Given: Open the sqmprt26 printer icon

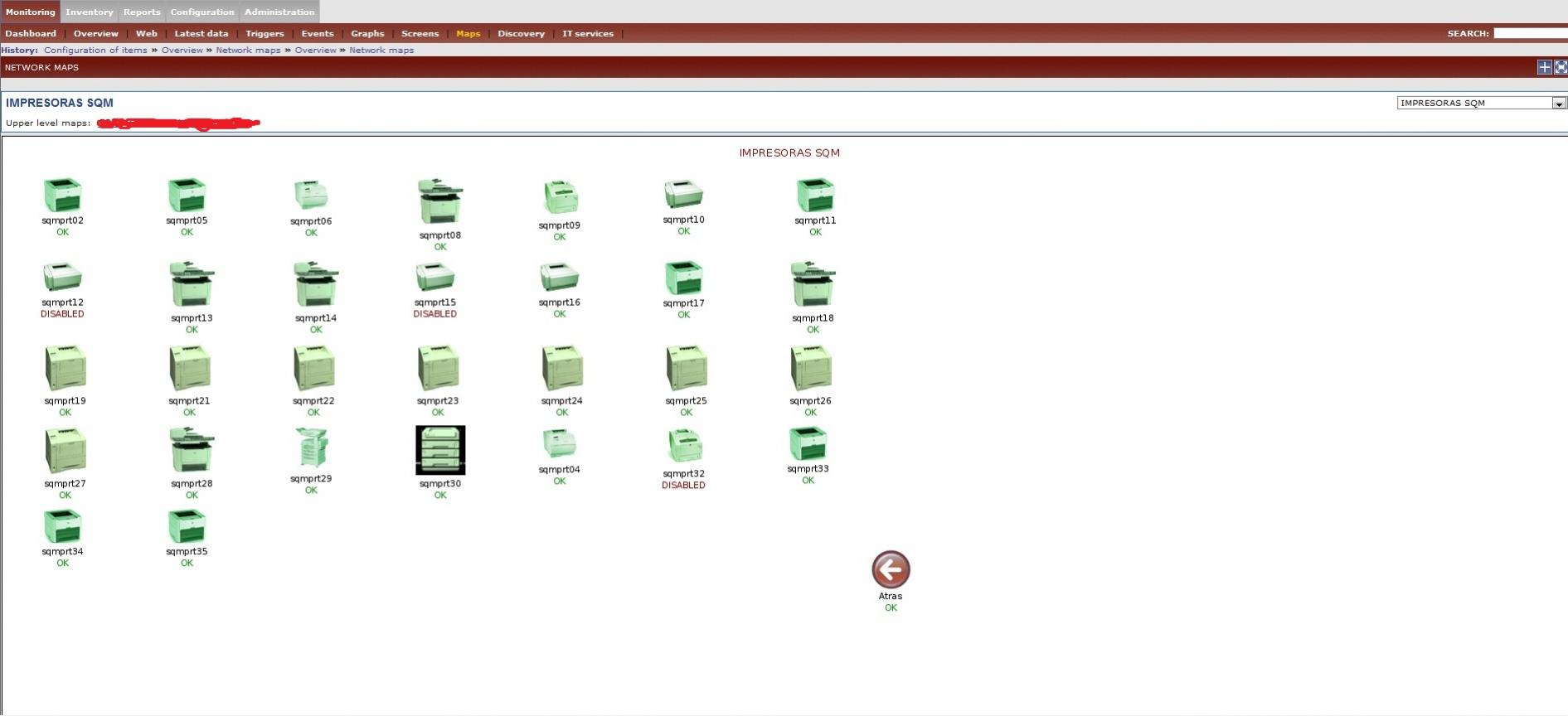Looking at the screenshot, I should (x=812, y=368).
